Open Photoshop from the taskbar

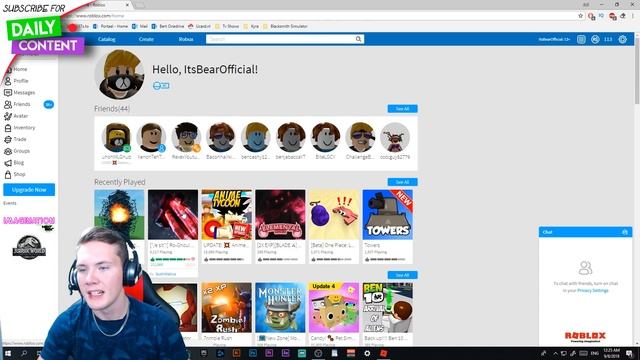pyautogui.click(x=253, y=353)
